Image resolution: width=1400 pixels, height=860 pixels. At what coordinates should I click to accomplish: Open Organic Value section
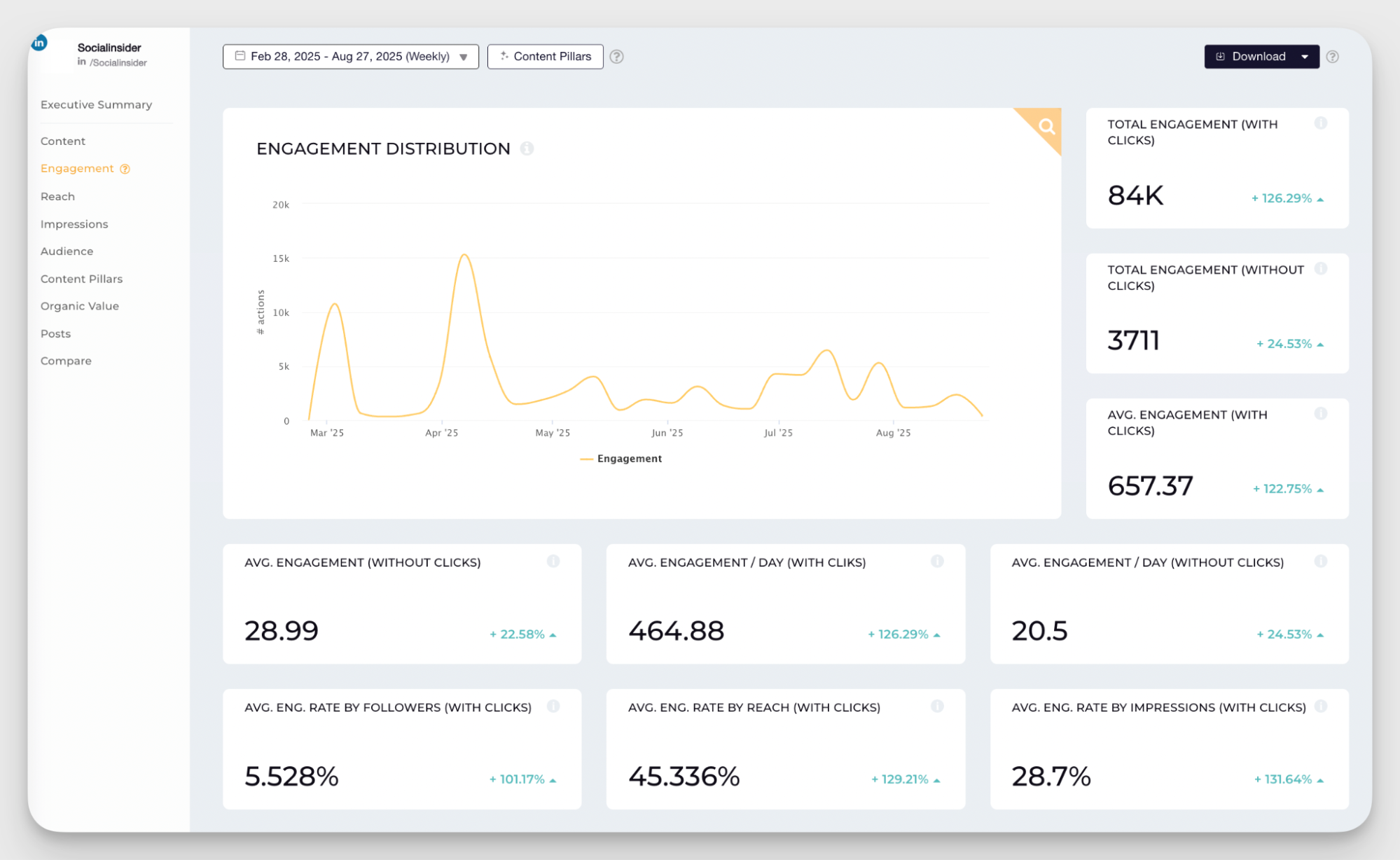[79, 306]
